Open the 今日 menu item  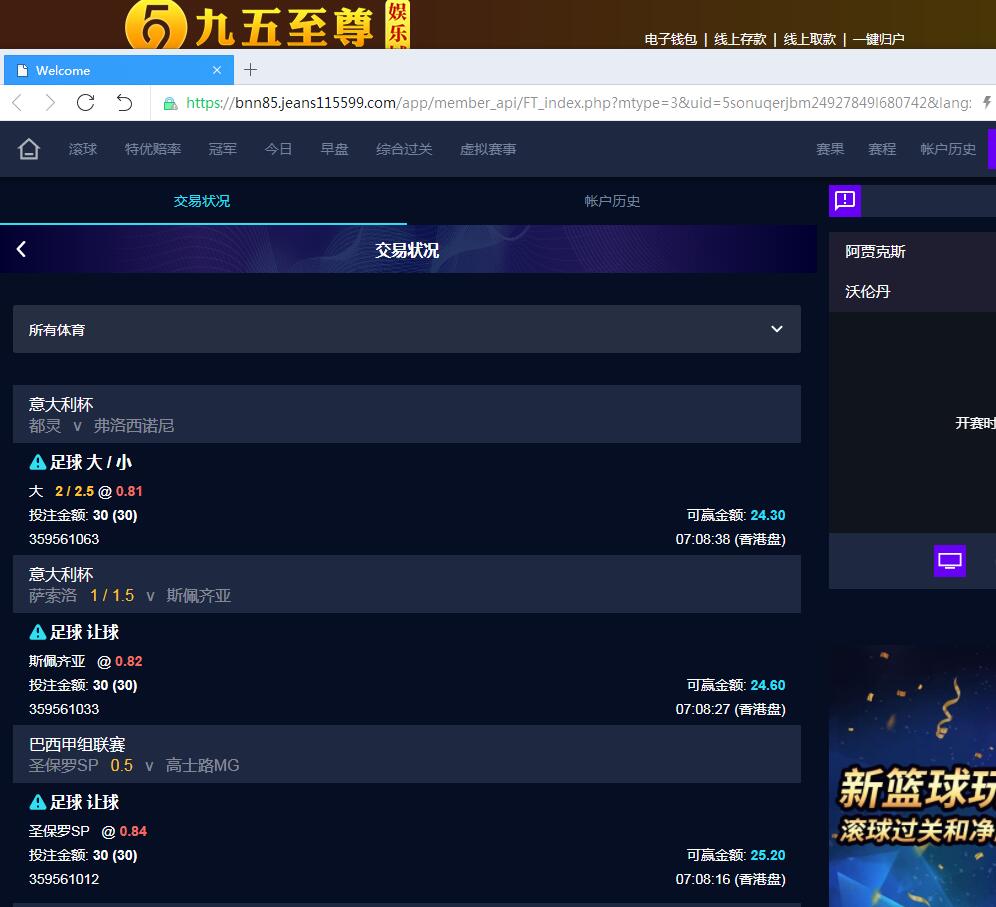278,149
